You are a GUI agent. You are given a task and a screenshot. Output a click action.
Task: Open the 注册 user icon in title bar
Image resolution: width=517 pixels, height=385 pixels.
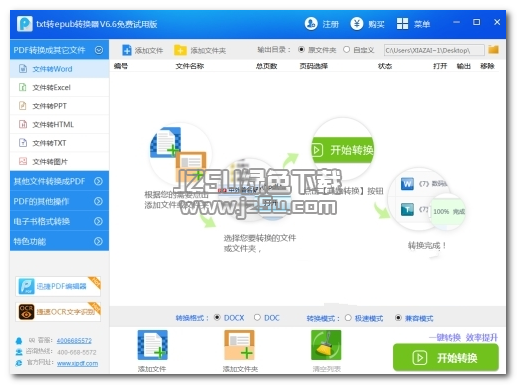coord(311,24)
